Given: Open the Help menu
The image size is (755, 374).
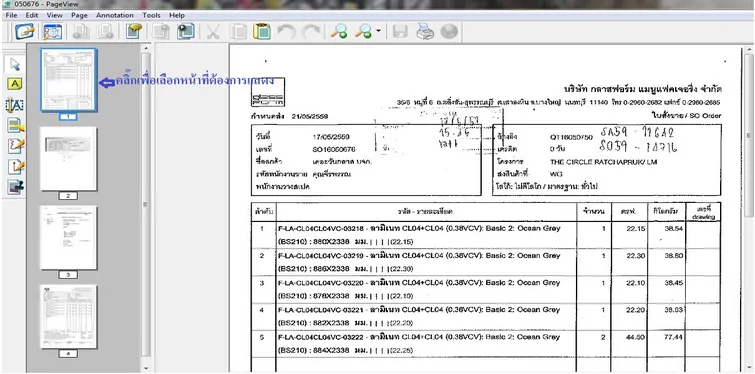Looking at the screenshot, I should [x=177, y=15].
